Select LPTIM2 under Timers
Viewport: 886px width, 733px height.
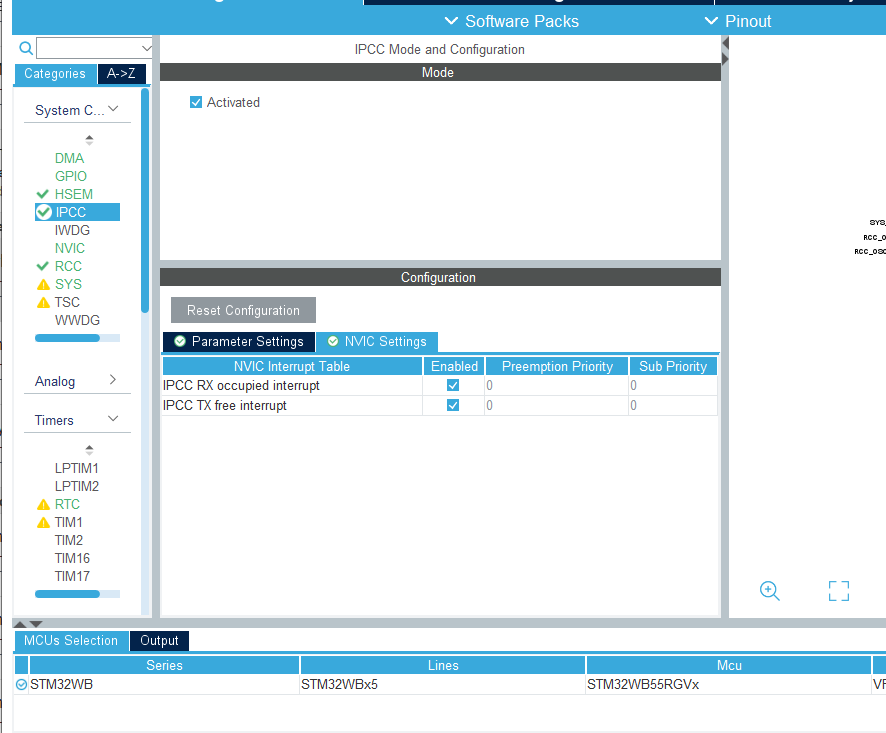[x=77, y=487]
